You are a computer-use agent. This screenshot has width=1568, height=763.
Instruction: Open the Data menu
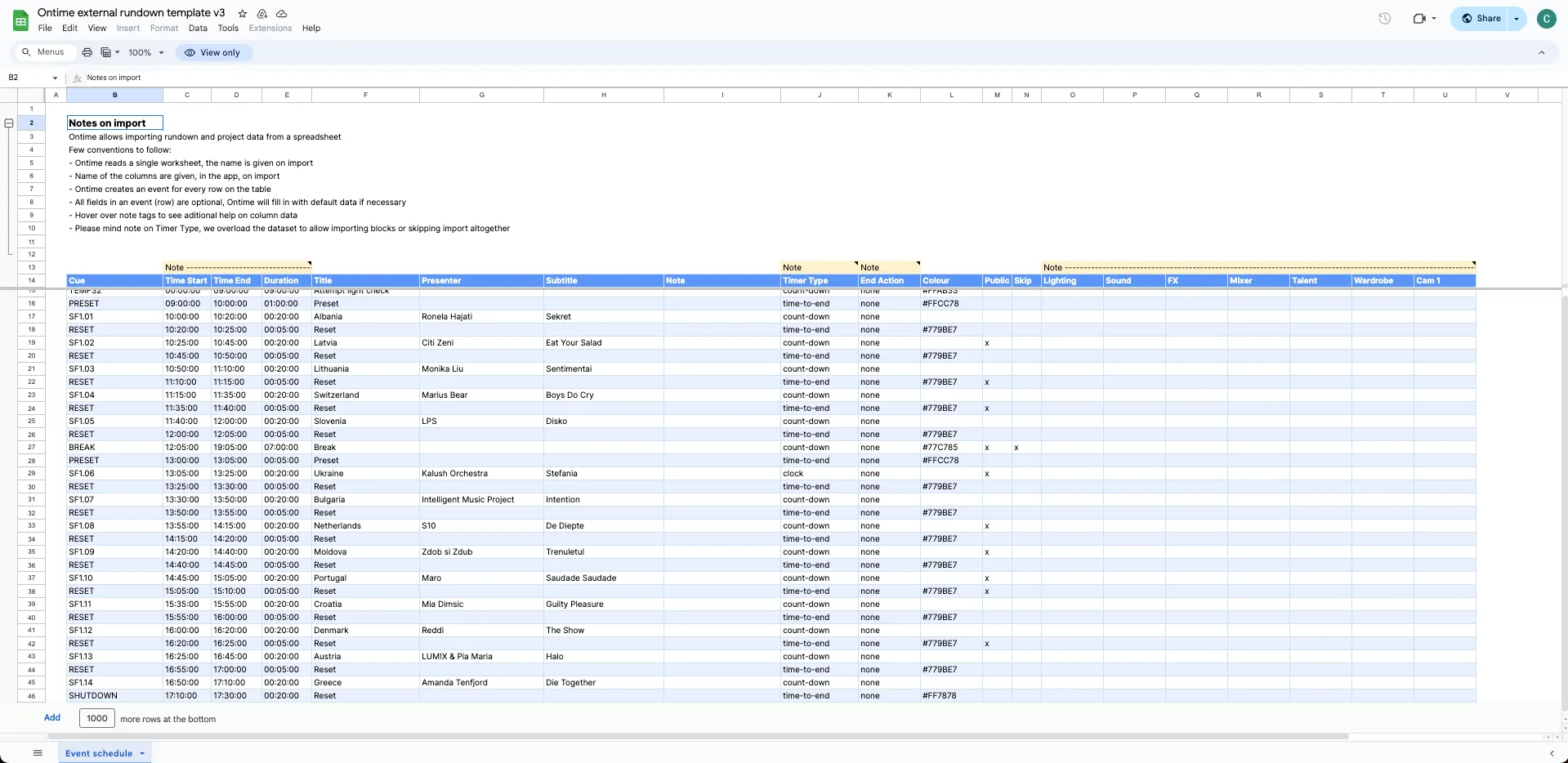pos(198,28)
